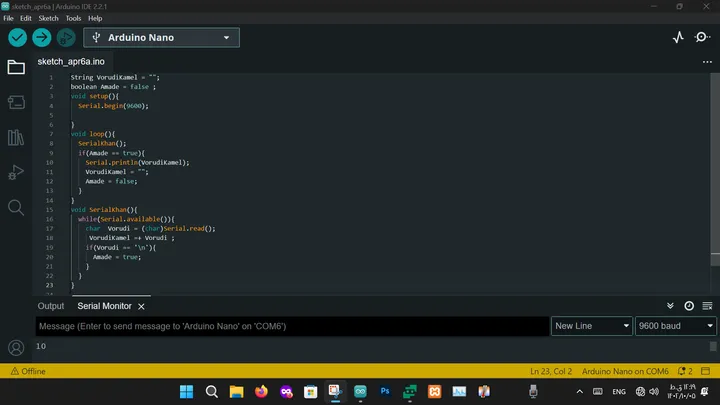This screenshot has height=405, width=720.
Task: Open the Serial Plotter icon
Action: pos(678,37)
